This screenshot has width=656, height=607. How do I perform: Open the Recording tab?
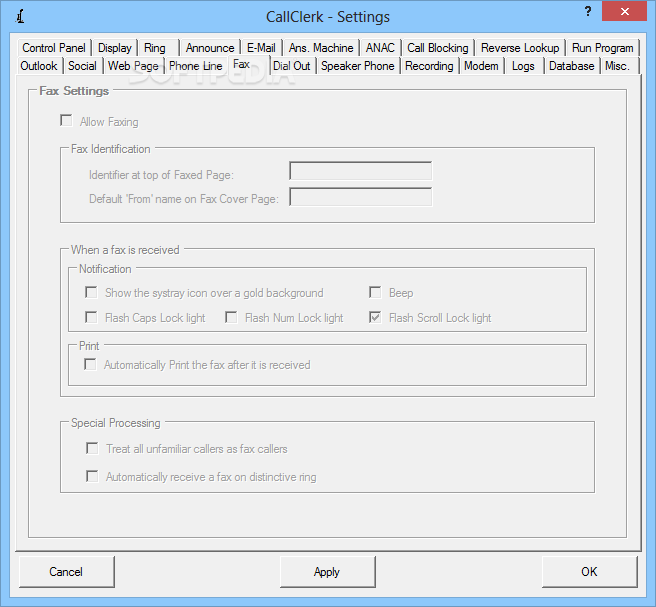point(429,66)
